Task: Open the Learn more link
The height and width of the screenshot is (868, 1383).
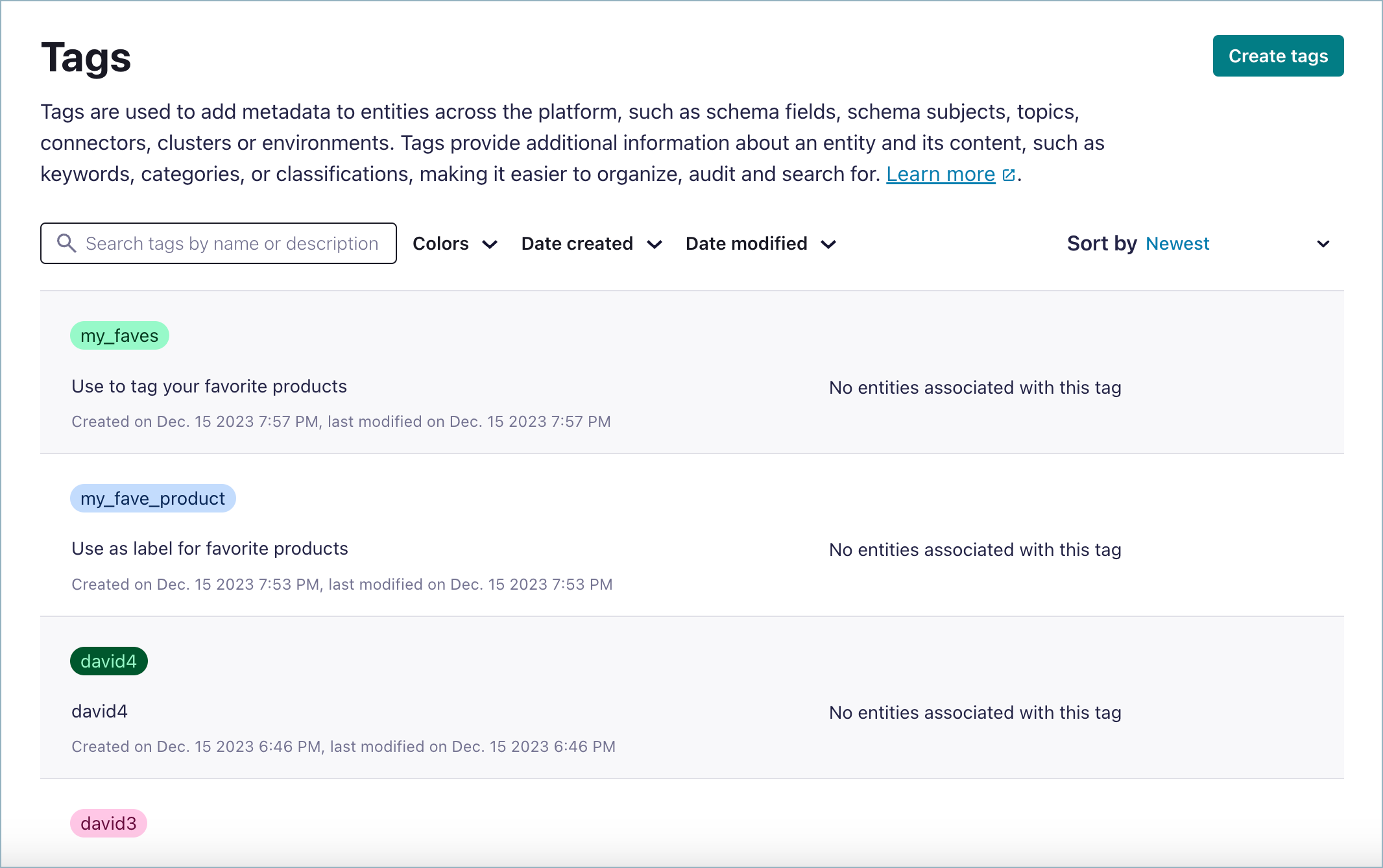Action: (x=941, y=174)
